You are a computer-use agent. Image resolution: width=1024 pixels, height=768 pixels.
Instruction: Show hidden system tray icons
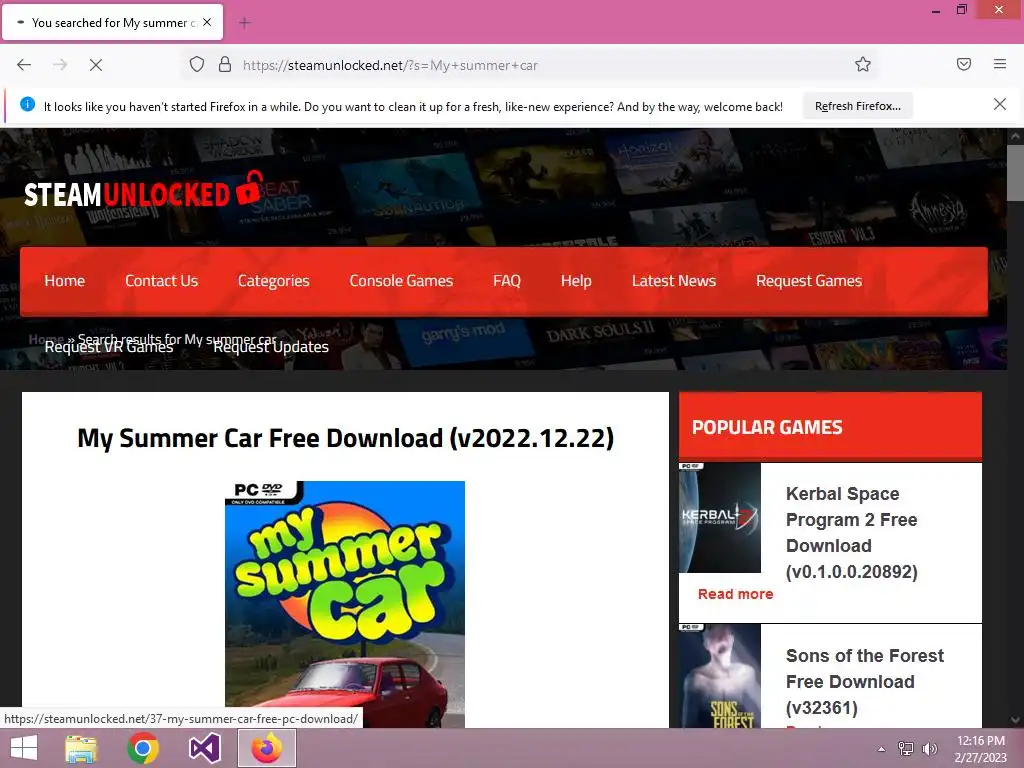pyautogui.click(x=882, y=749)
